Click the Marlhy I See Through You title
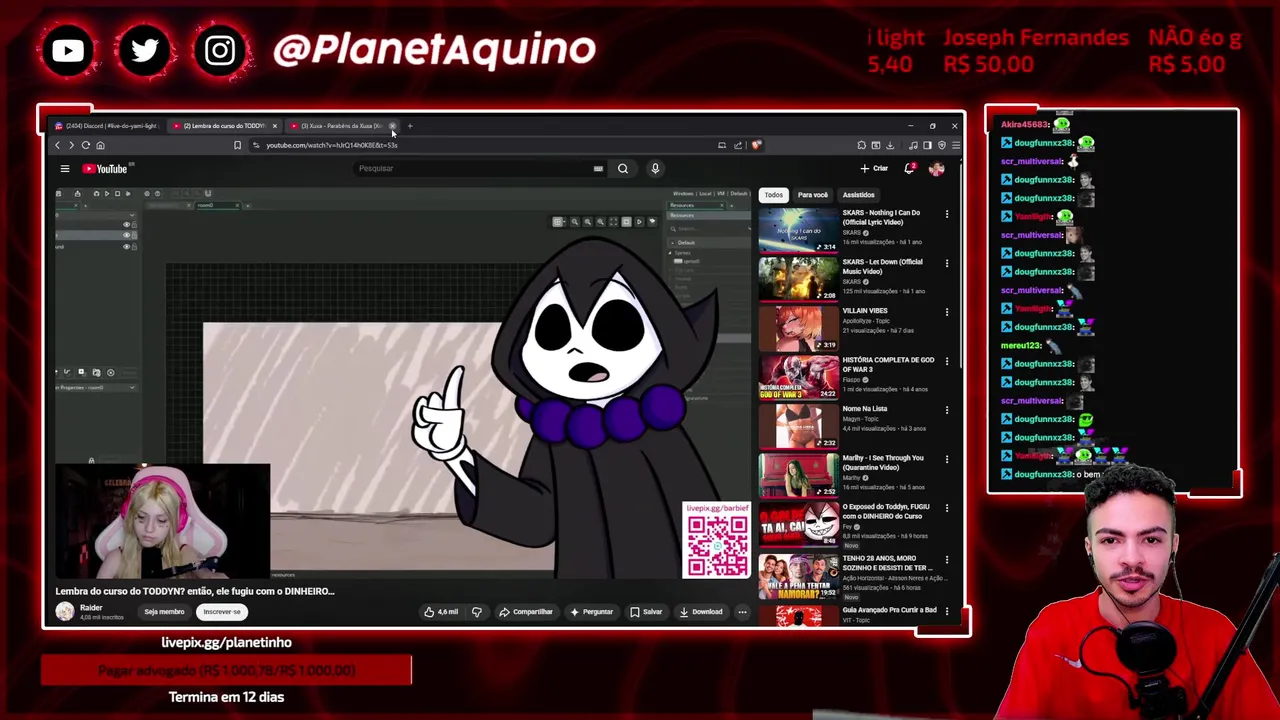The height and width of the screenshot is (720, 1280). coord(883,462)
